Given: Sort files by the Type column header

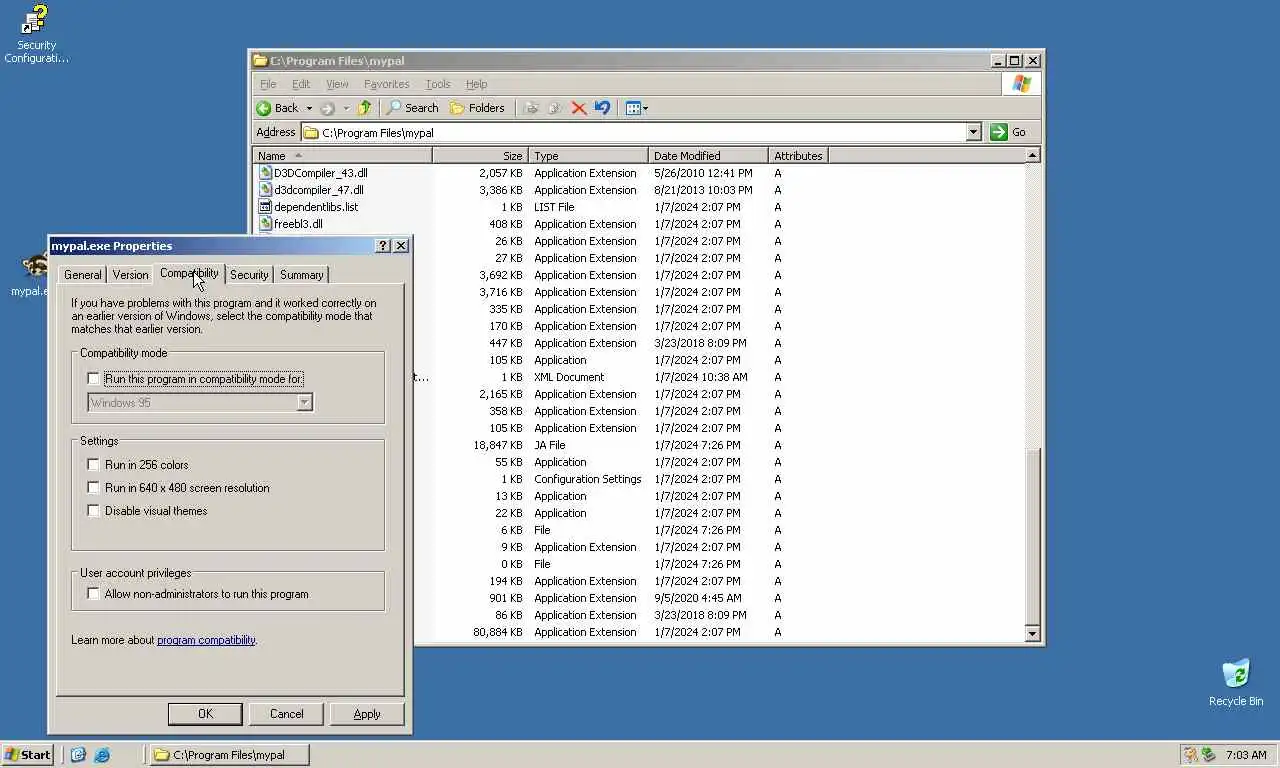Looking at the screenshot, I should (588, 156).
